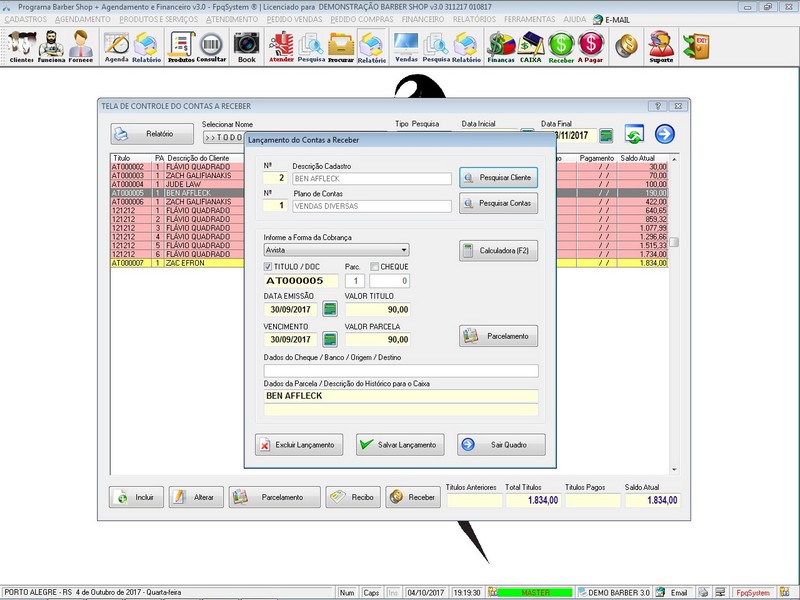Click Pesquisa icon beside Atender

311,46
